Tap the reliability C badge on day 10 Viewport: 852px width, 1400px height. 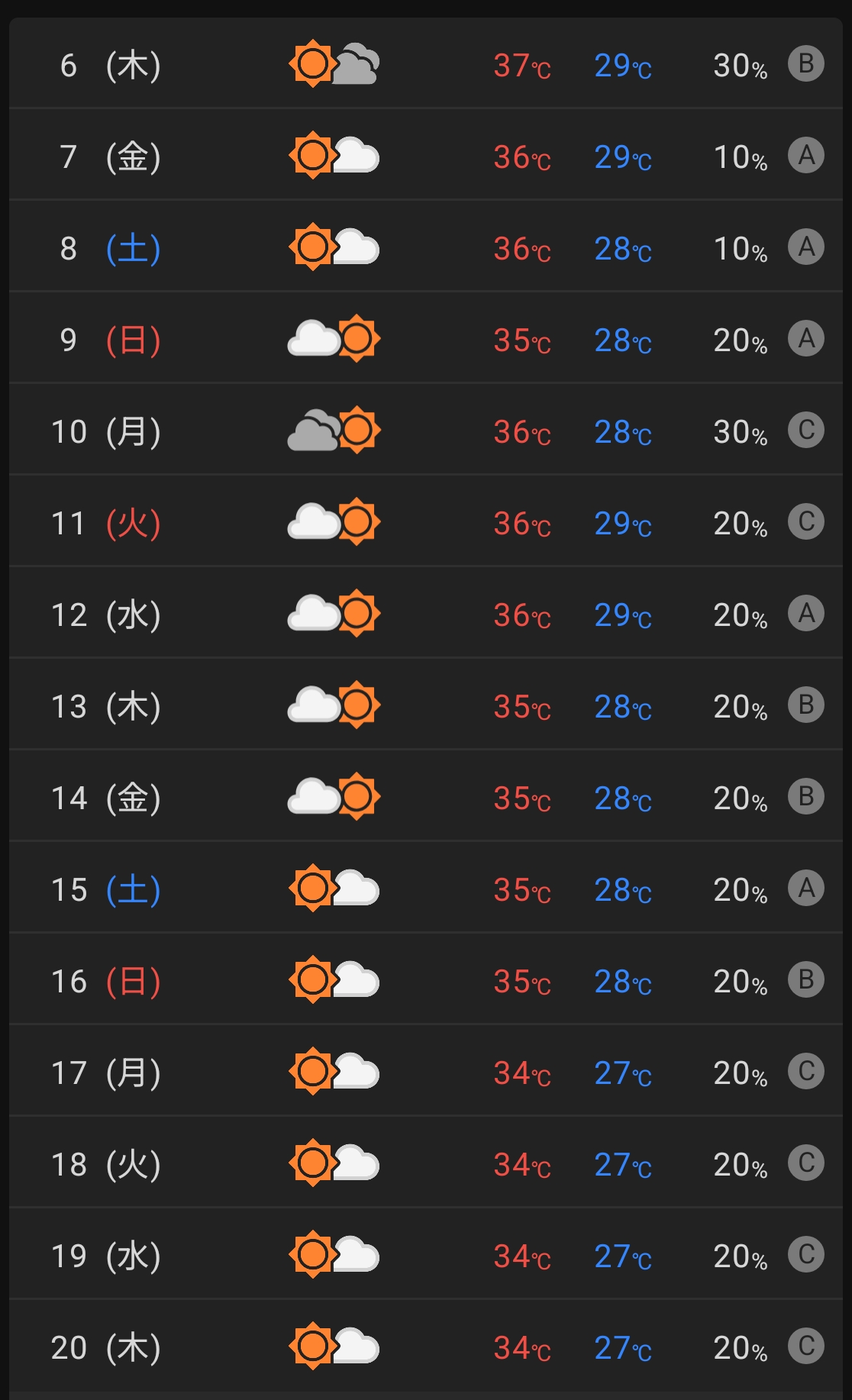(806, 430)
